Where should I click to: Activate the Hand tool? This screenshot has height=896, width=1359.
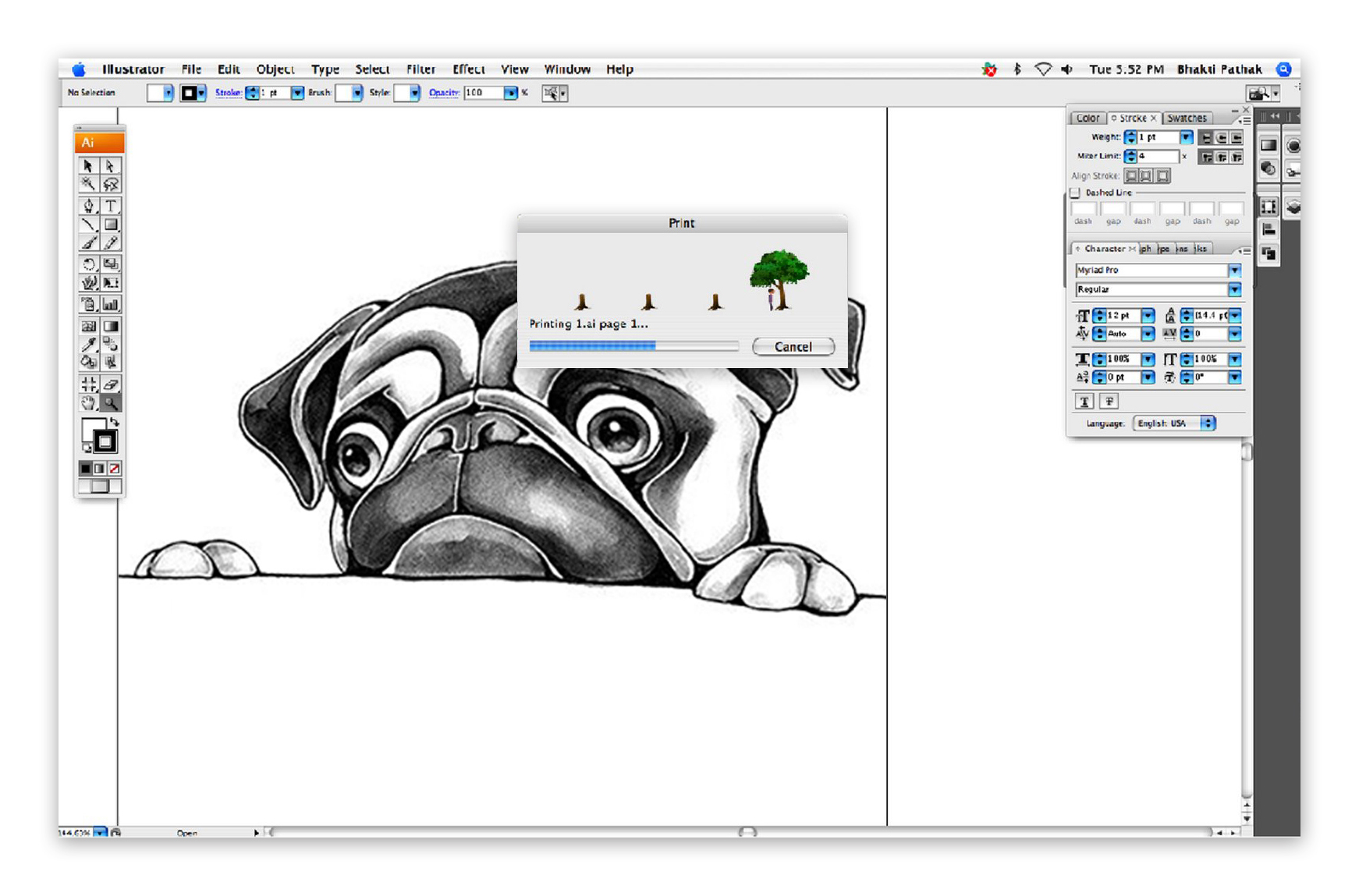88,403
